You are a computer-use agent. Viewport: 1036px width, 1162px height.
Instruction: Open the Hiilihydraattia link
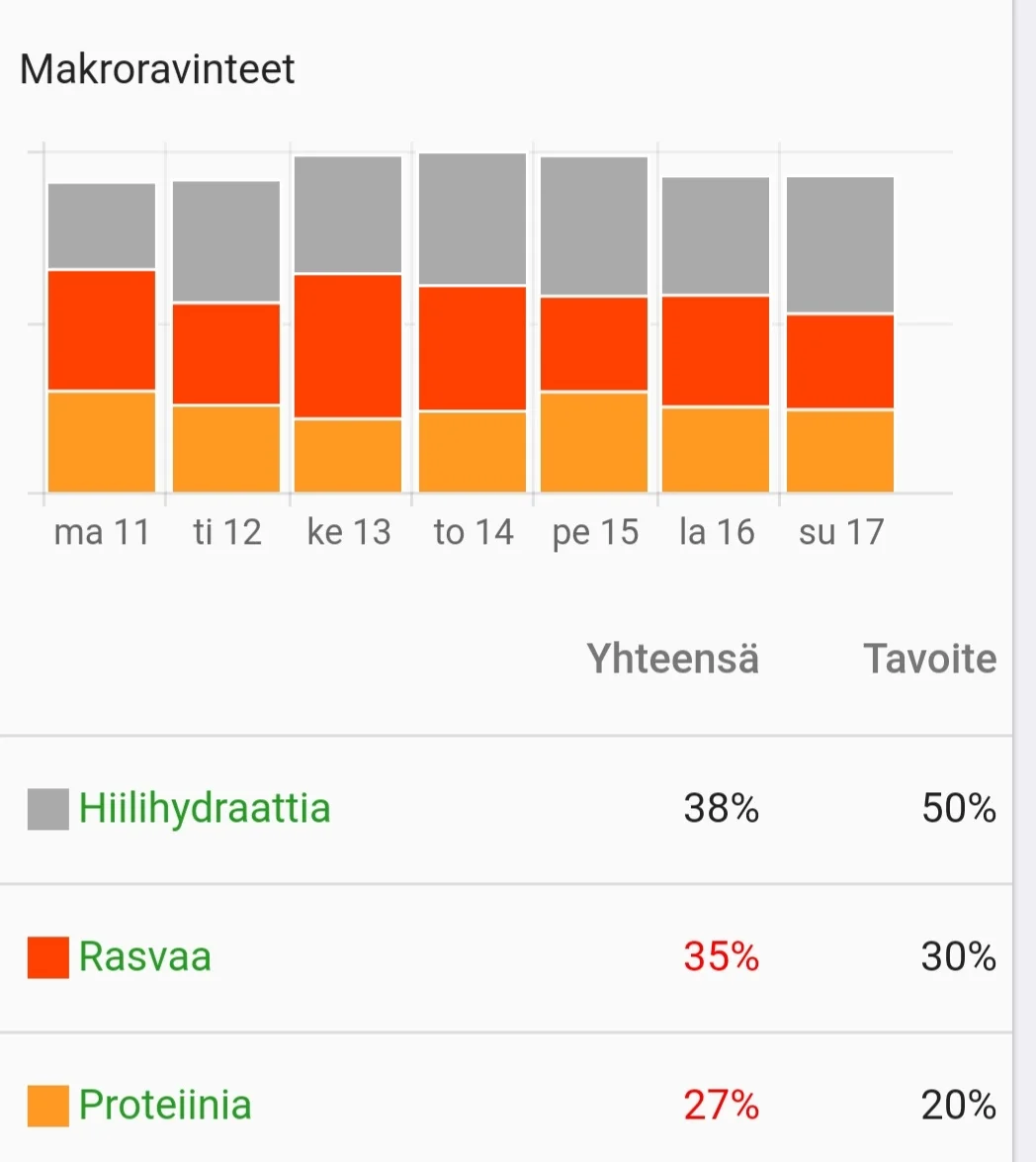pyautogui.click(x=205, y=808)
